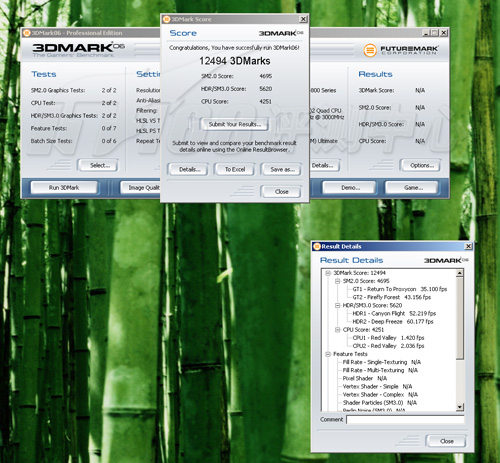This screenshot has width=500, height=463.
Task: Close the Result Details window with X
Action: 468,246
